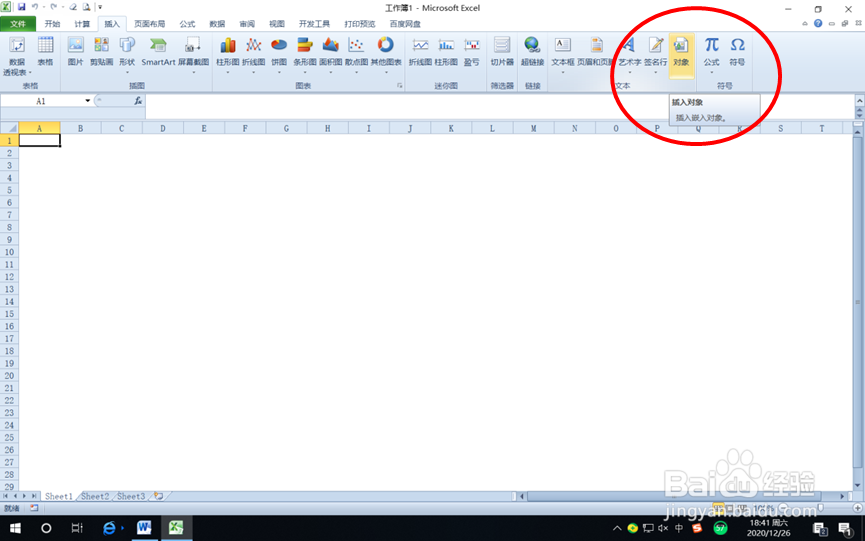Open the Sheet2 worksheet tab
The width and height of the screenshot is (865, 541).
click(x=95, y=496)
